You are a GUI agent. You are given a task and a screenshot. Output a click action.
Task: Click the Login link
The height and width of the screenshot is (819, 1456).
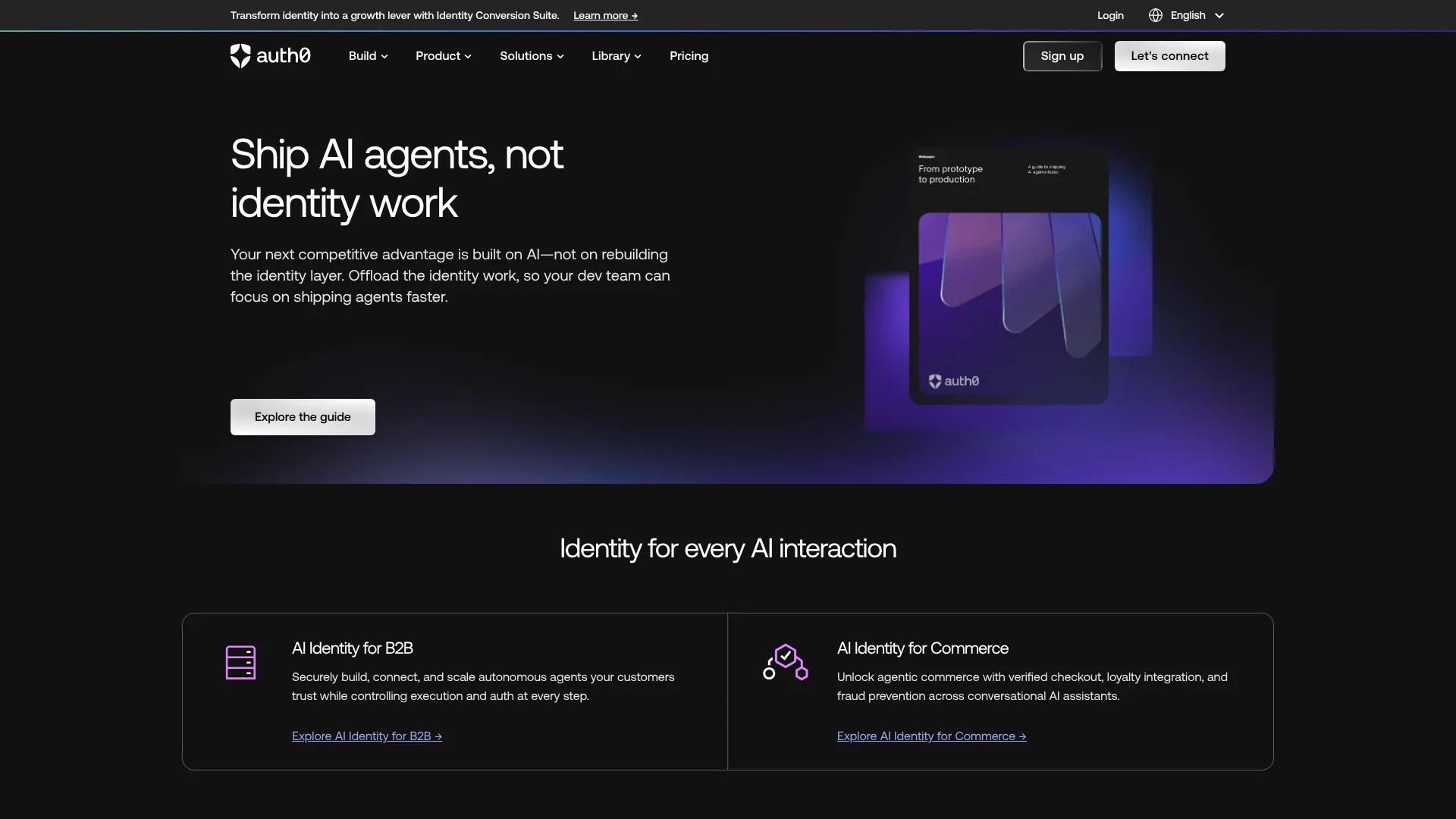(1110, 15)
